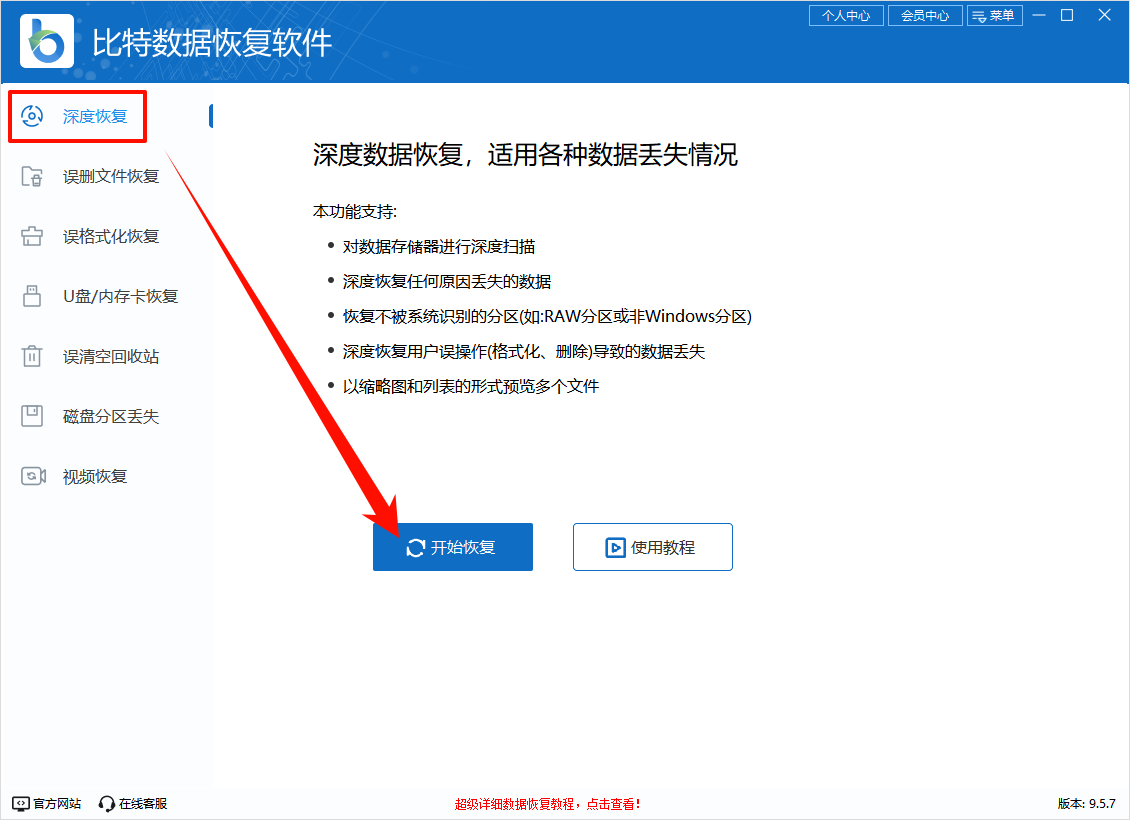
Task: Click text 对数据存储器进行深度扫描
Action: click(439, 246)
